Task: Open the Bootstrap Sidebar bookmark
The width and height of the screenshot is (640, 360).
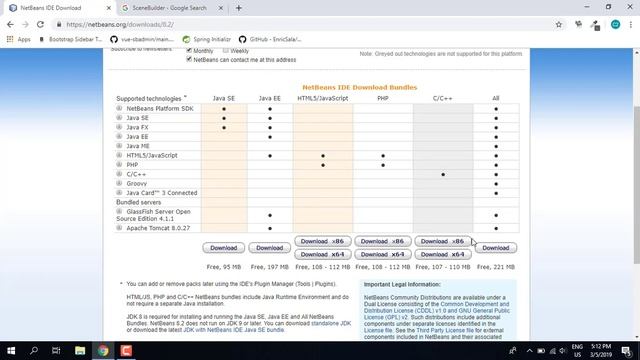Action: [x=70, y=39]
